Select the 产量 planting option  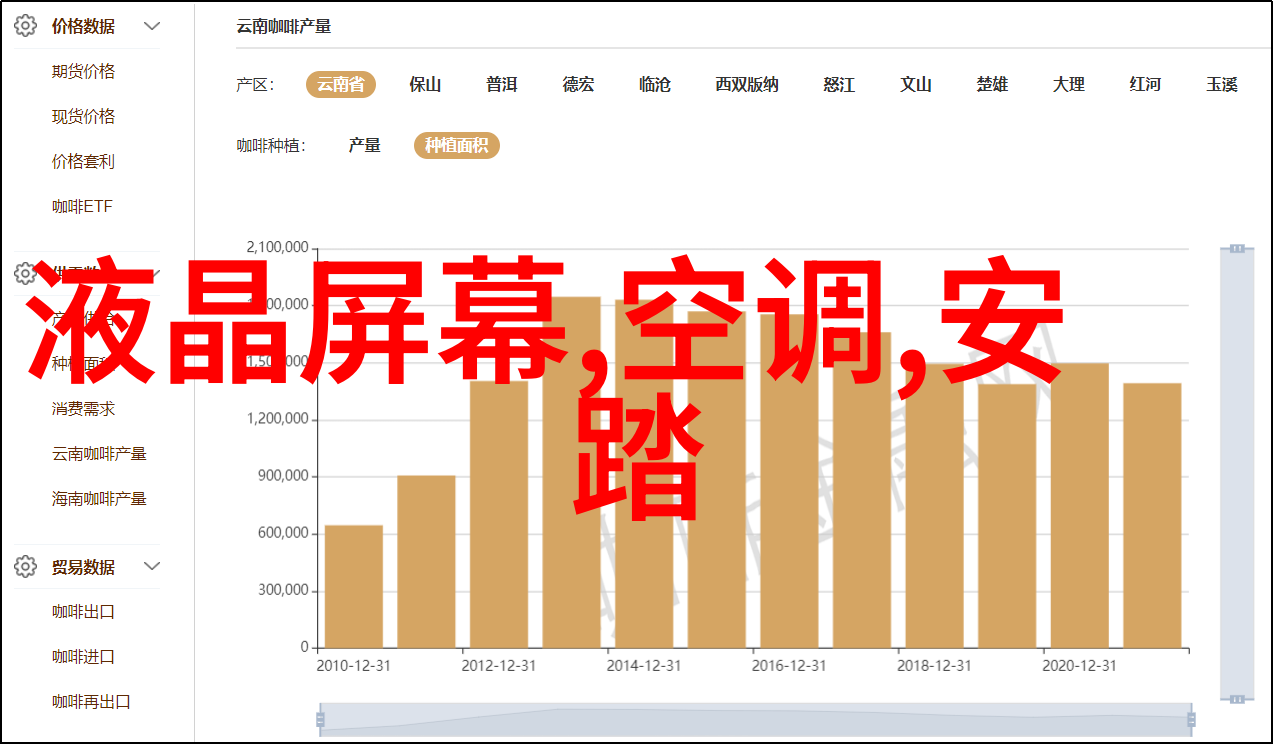(364, 146)
